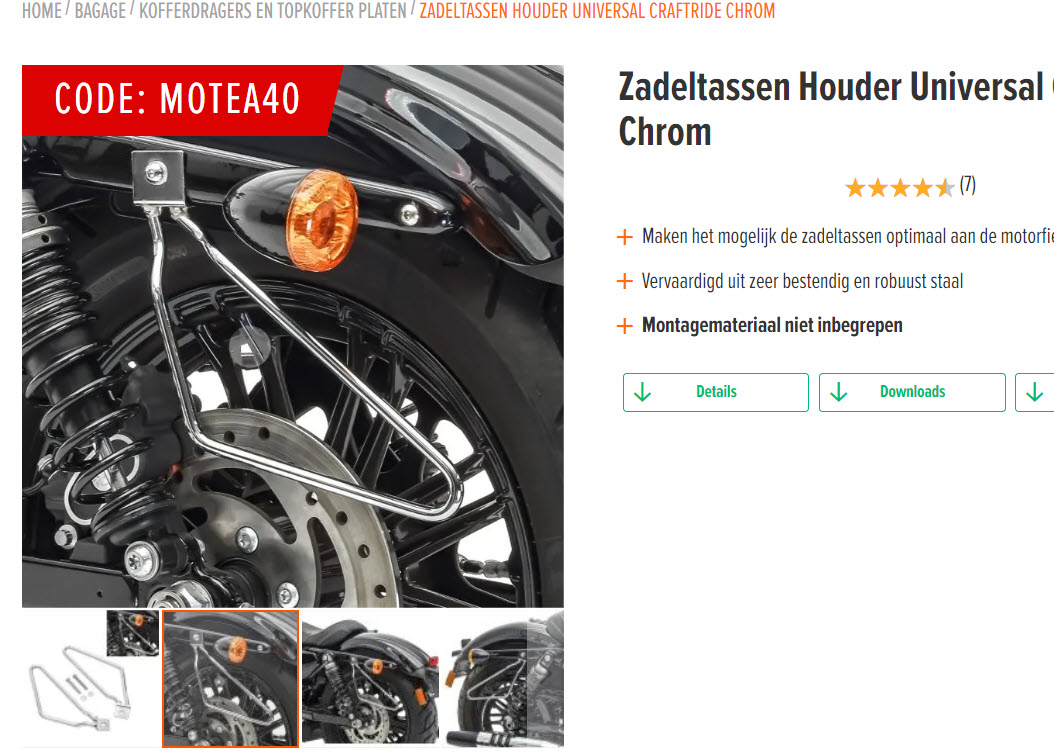This screenshot has width=1054, height=756.
Task: Click the Details button
Action: click(716, 392)
